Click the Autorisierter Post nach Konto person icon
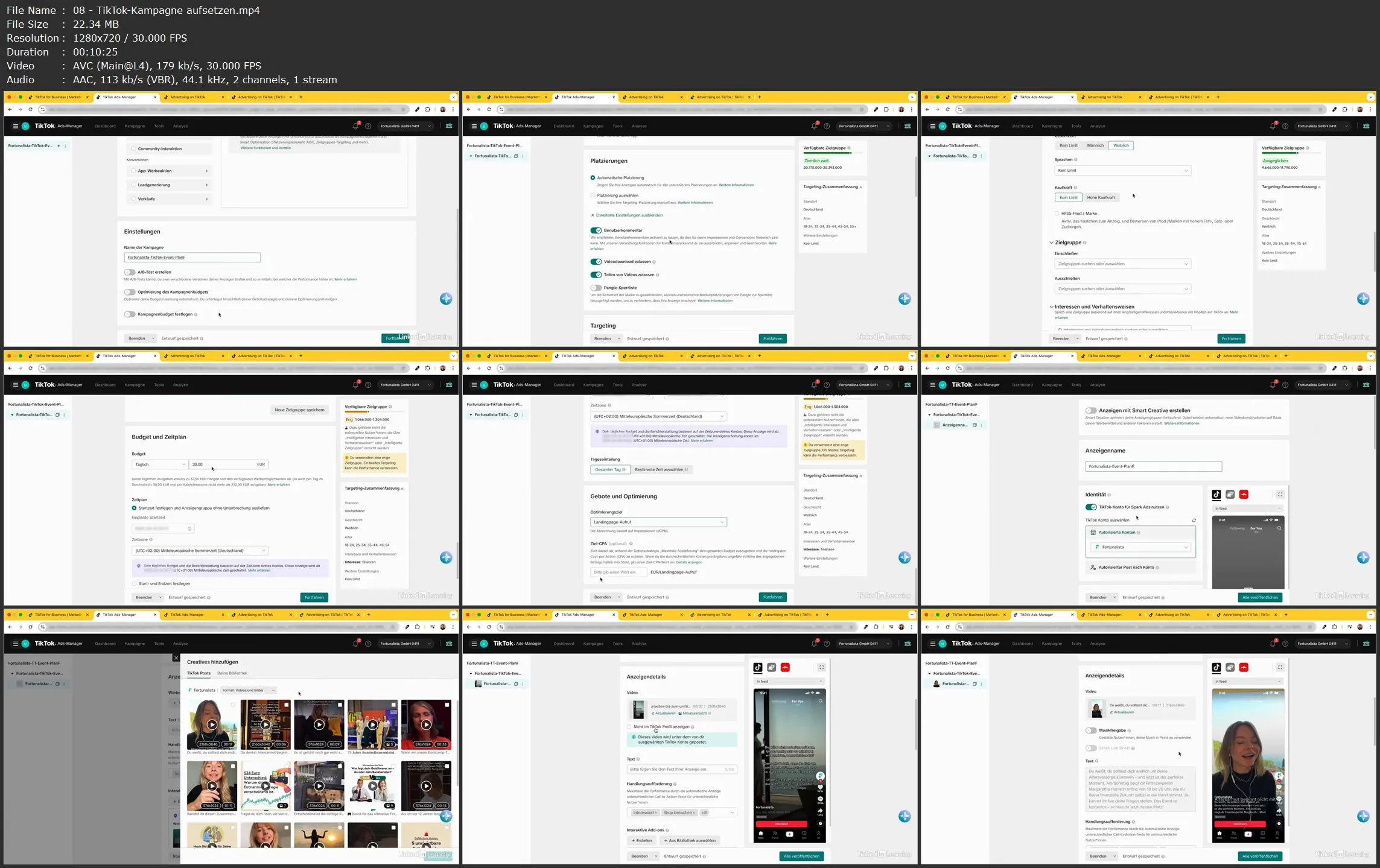 click(1093, 568)
